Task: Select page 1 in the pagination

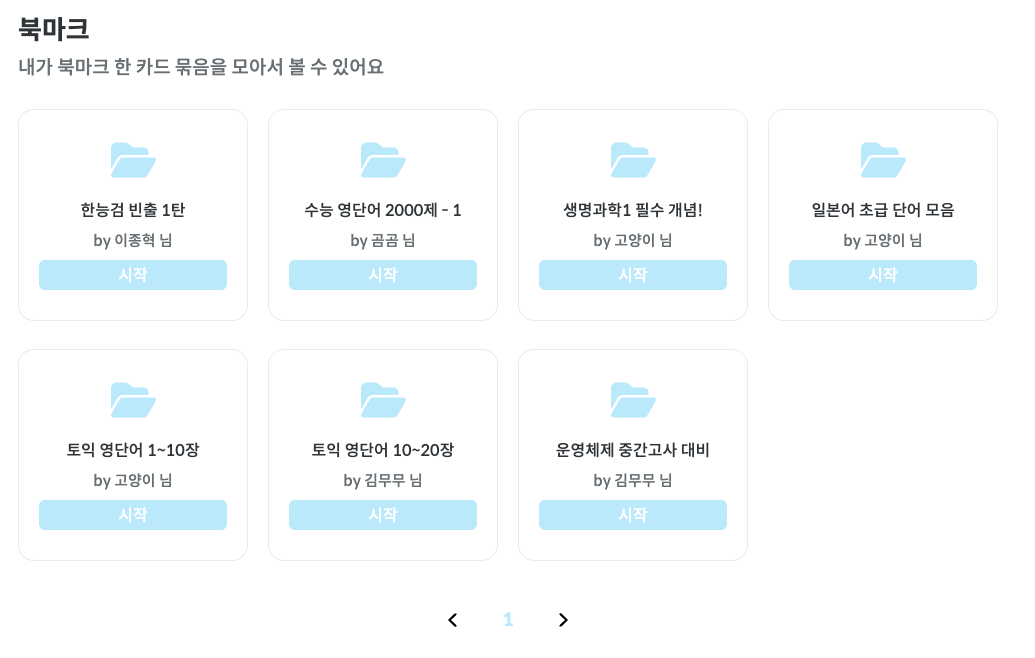Action: (508, 620)
